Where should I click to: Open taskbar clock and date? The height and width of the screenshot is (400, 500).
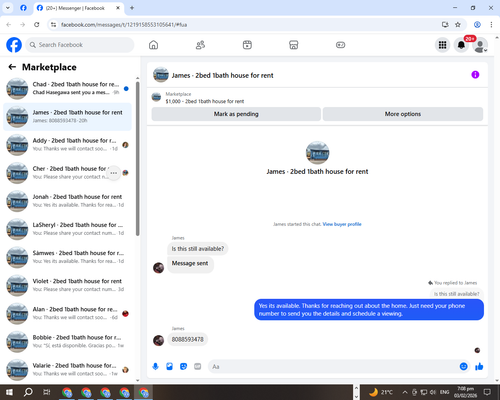(x=466, y=392)
